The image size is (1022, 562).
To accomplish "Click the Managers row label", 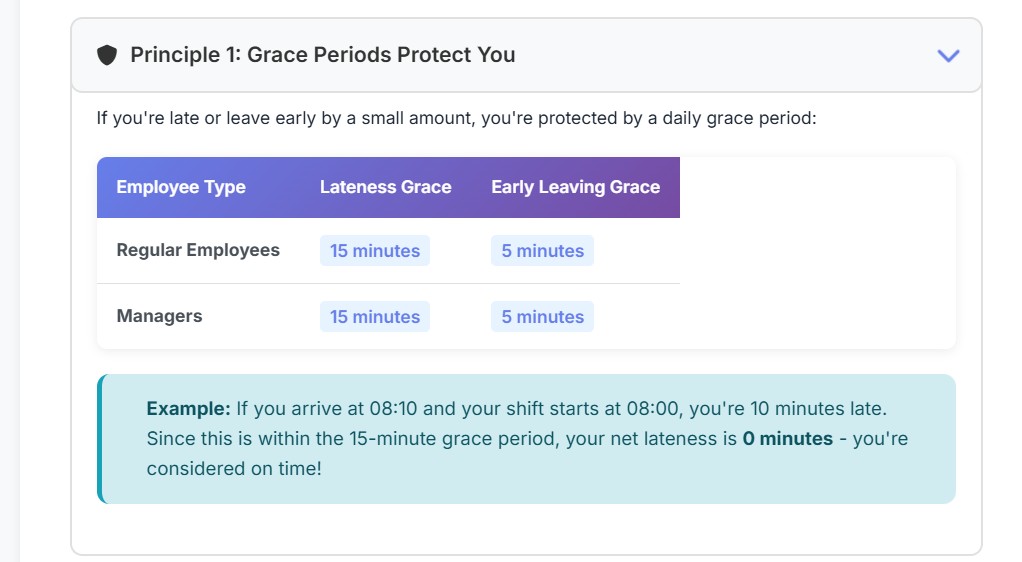I will [x=159, y=316].
